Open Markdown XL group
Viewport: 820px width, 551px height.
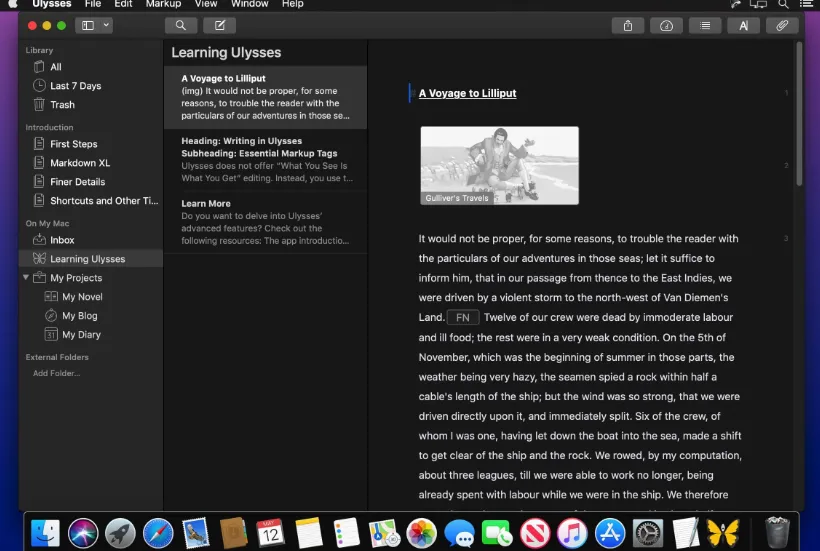(90, 163)
